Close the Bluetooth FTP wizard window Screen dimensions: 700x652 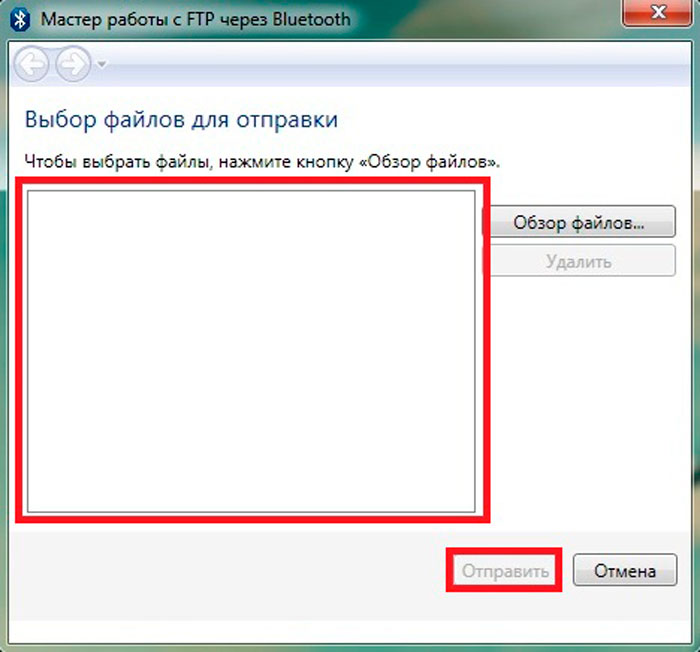click(x=657, y=13)
